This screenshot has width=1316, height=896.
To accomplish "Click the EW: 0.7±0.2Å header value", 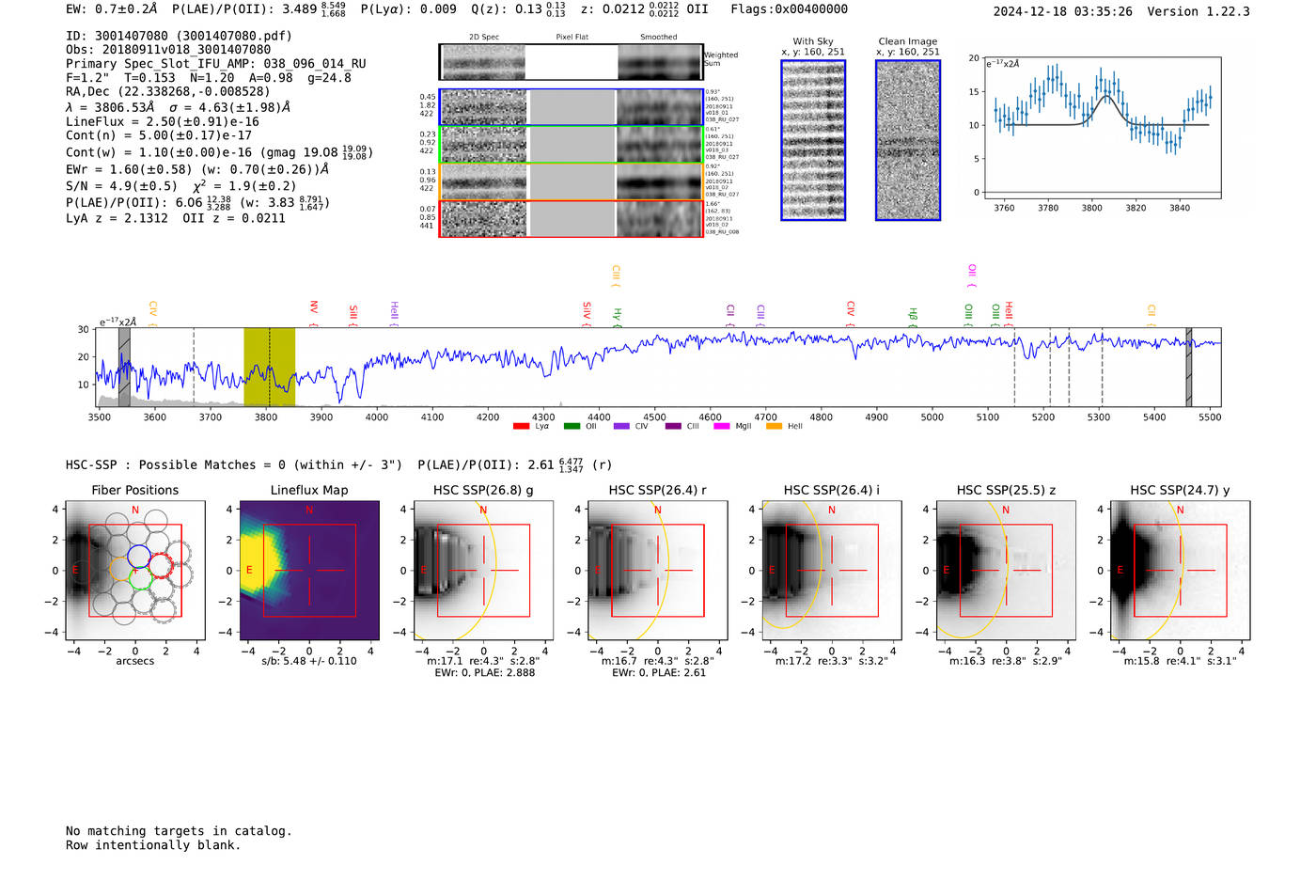I will tap(112, 9).
